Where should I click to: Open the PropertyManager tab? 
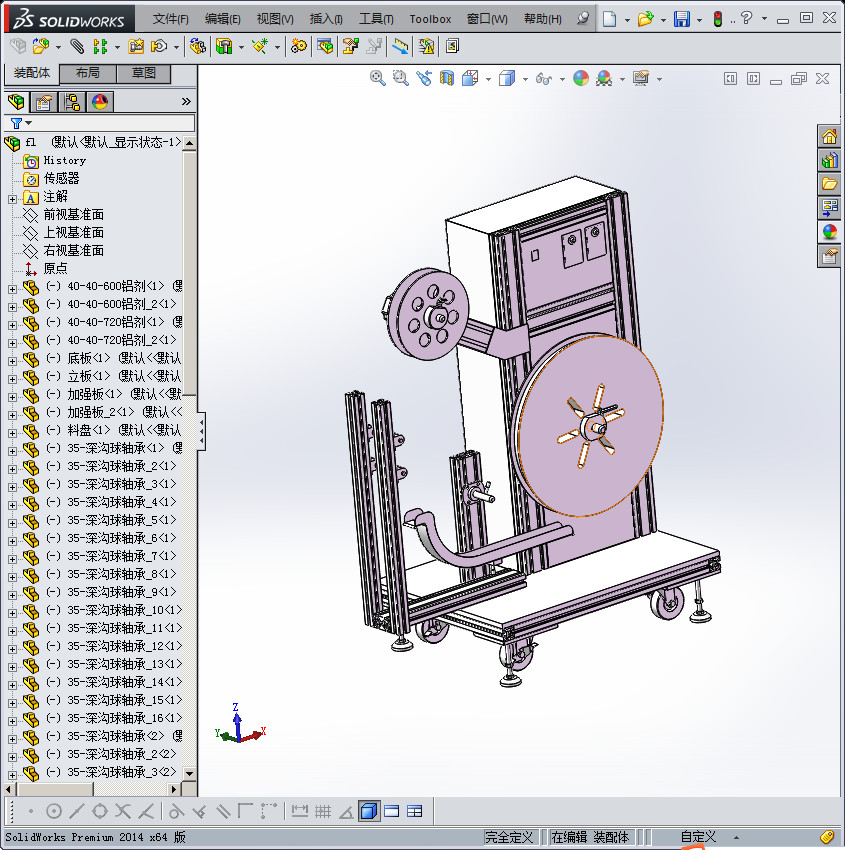click(x=43, y=101)
